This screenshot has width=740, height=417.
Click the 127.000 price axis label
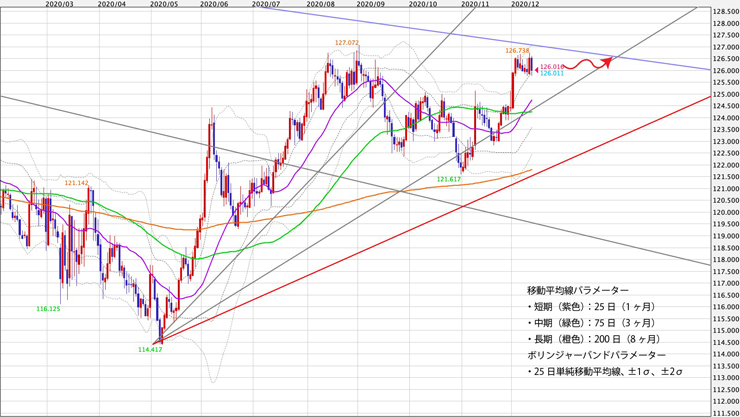(727, 47)
